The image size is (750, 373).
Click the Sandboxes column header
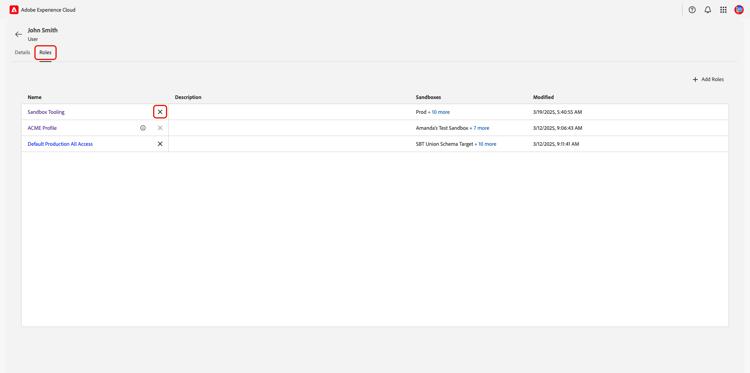pos(429,97)
